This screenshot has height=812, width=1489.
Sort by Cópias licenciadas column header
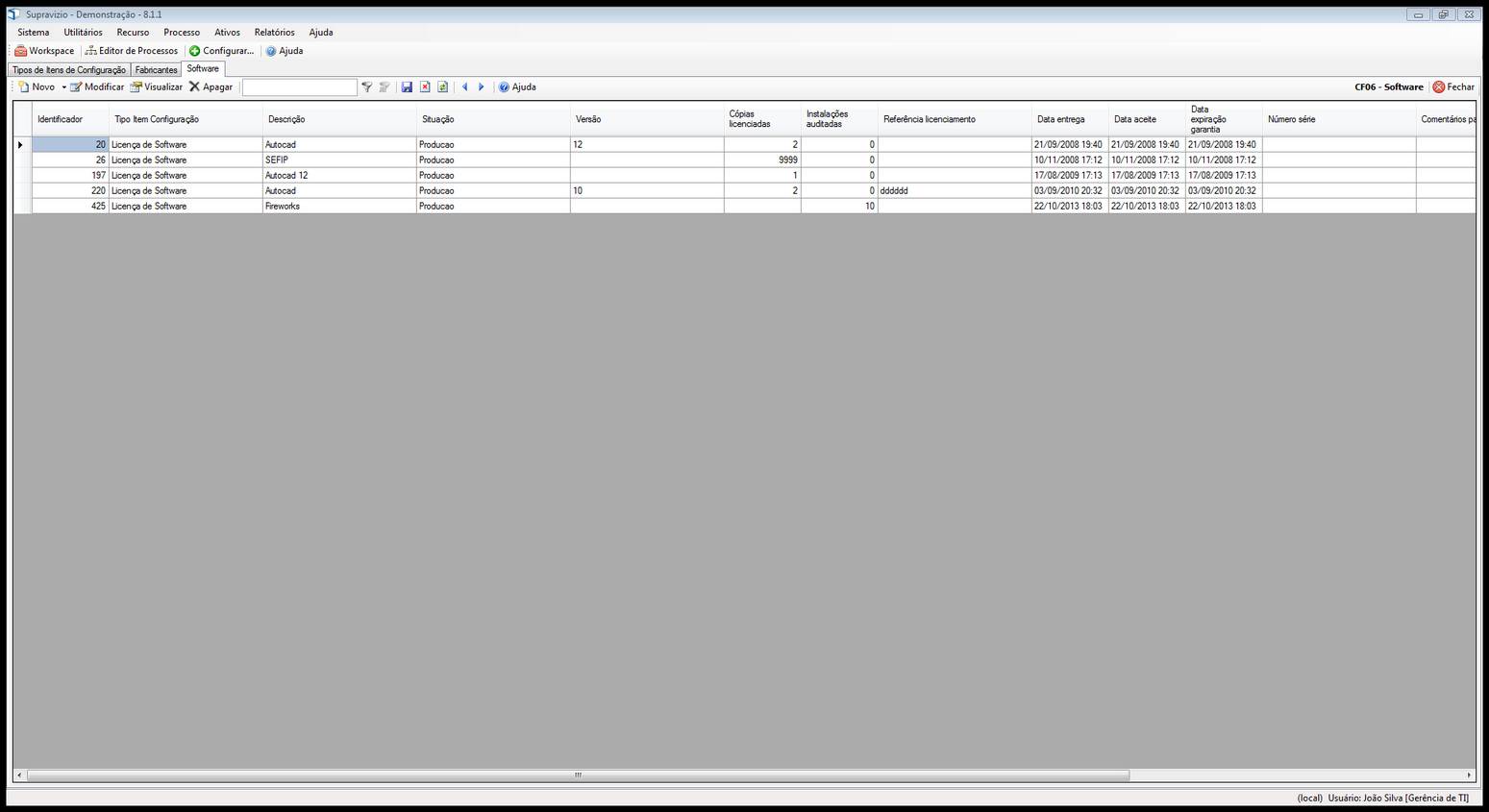click(762, 119)
